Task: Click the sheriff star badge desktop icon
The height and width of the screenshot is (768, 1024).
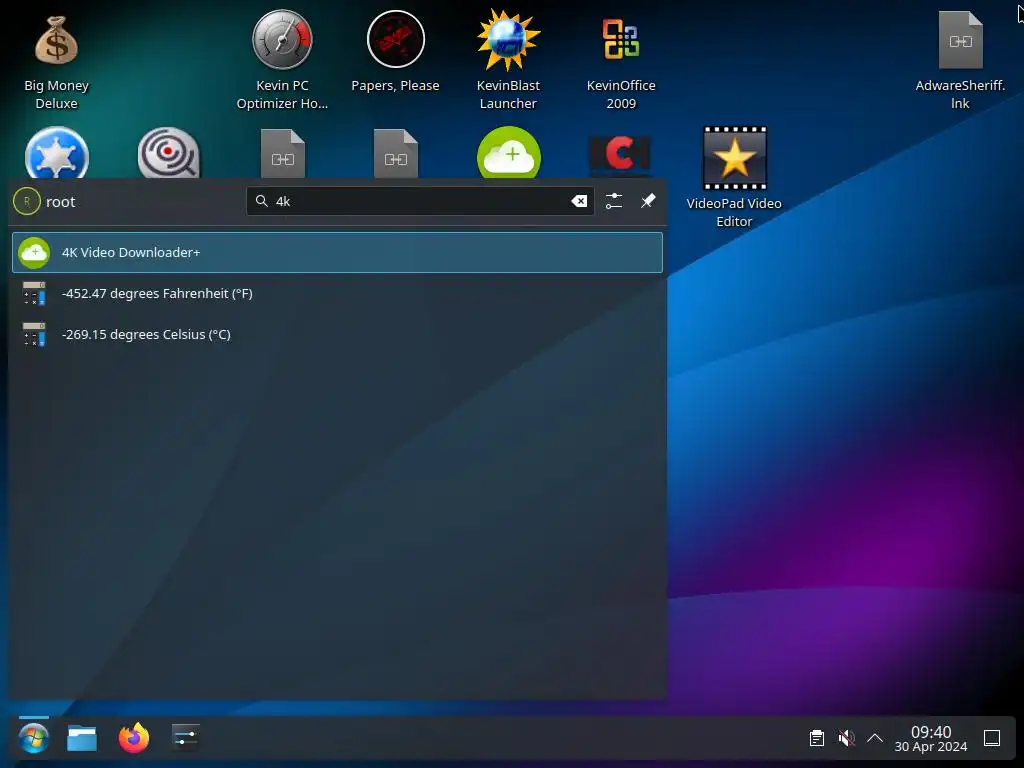Action: pos(57,153)
